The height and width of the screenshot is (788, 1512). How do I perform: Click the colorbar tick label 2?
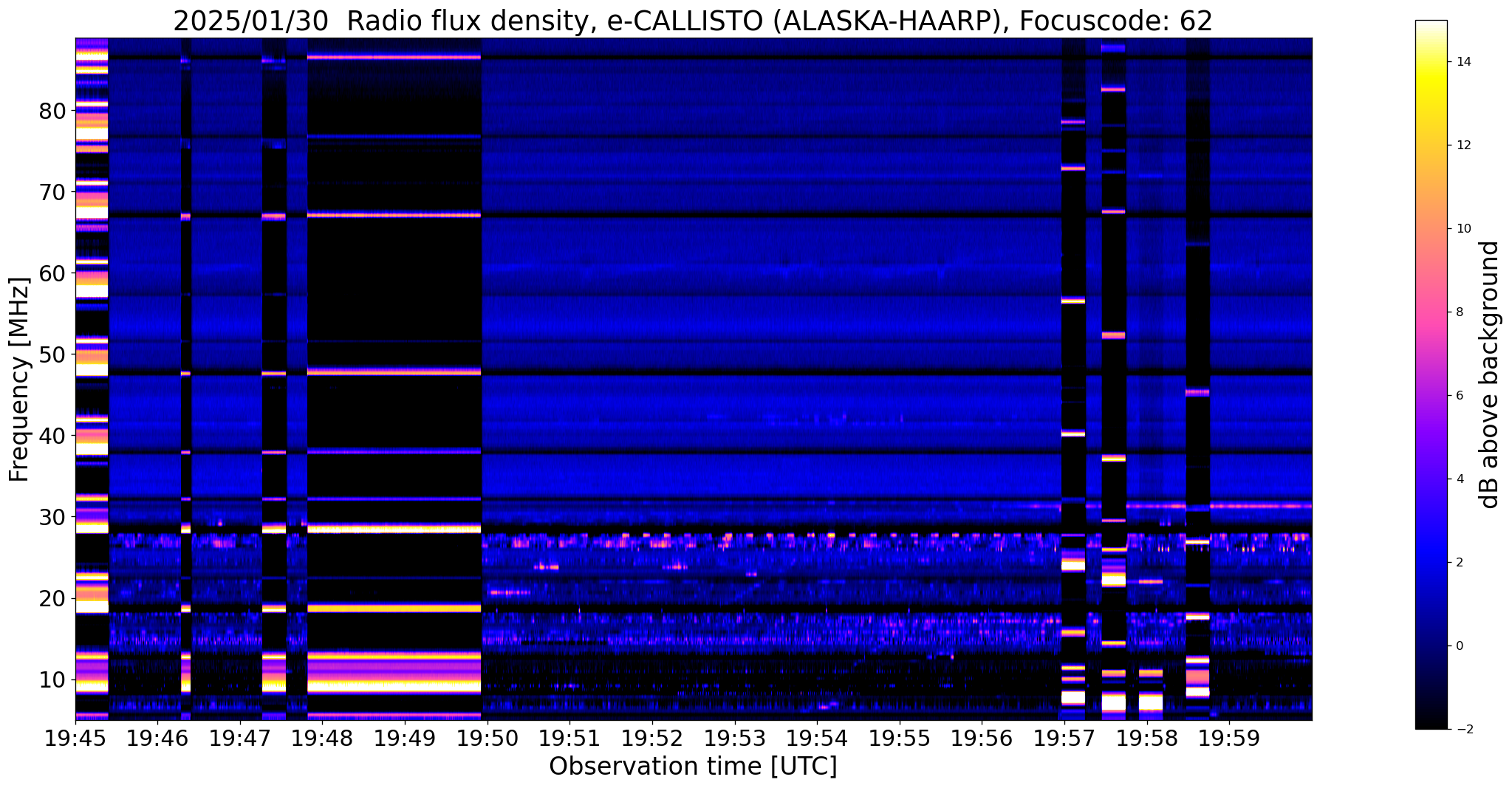1459,563
